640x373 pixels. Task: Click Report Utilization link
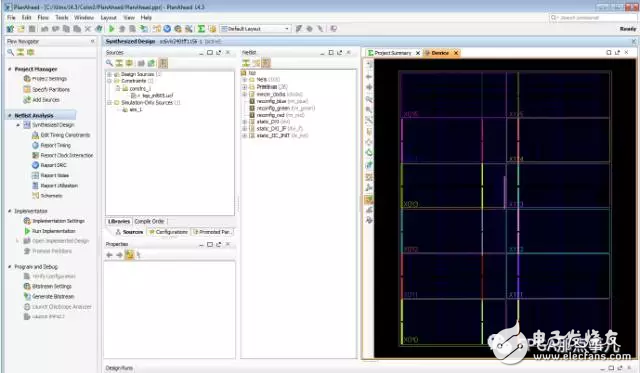pos(59,186)
